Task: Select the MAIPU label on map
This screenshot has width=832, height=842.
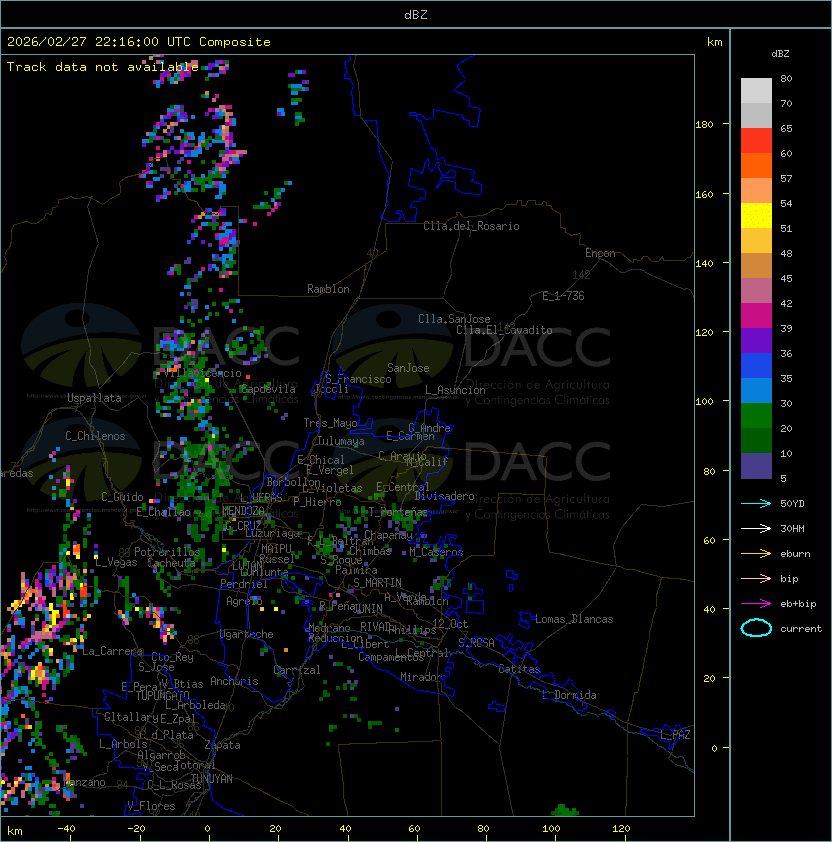Action: pyautogui.click(x=276, y=549)
